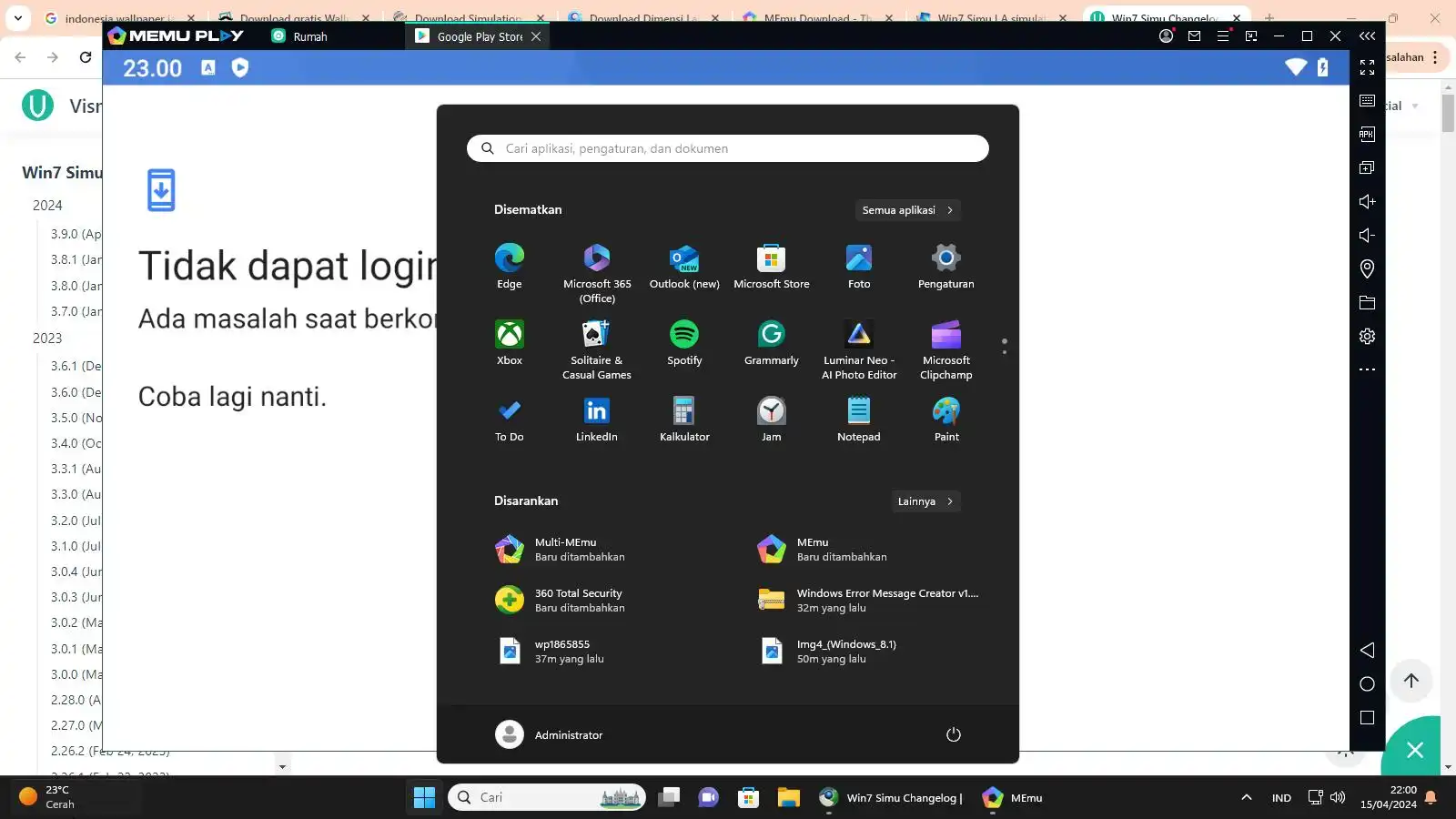Launch LinkedIn from pinned apps
Screen dimensions: 1456x819
pyautogui.click(x=597, y=420)
